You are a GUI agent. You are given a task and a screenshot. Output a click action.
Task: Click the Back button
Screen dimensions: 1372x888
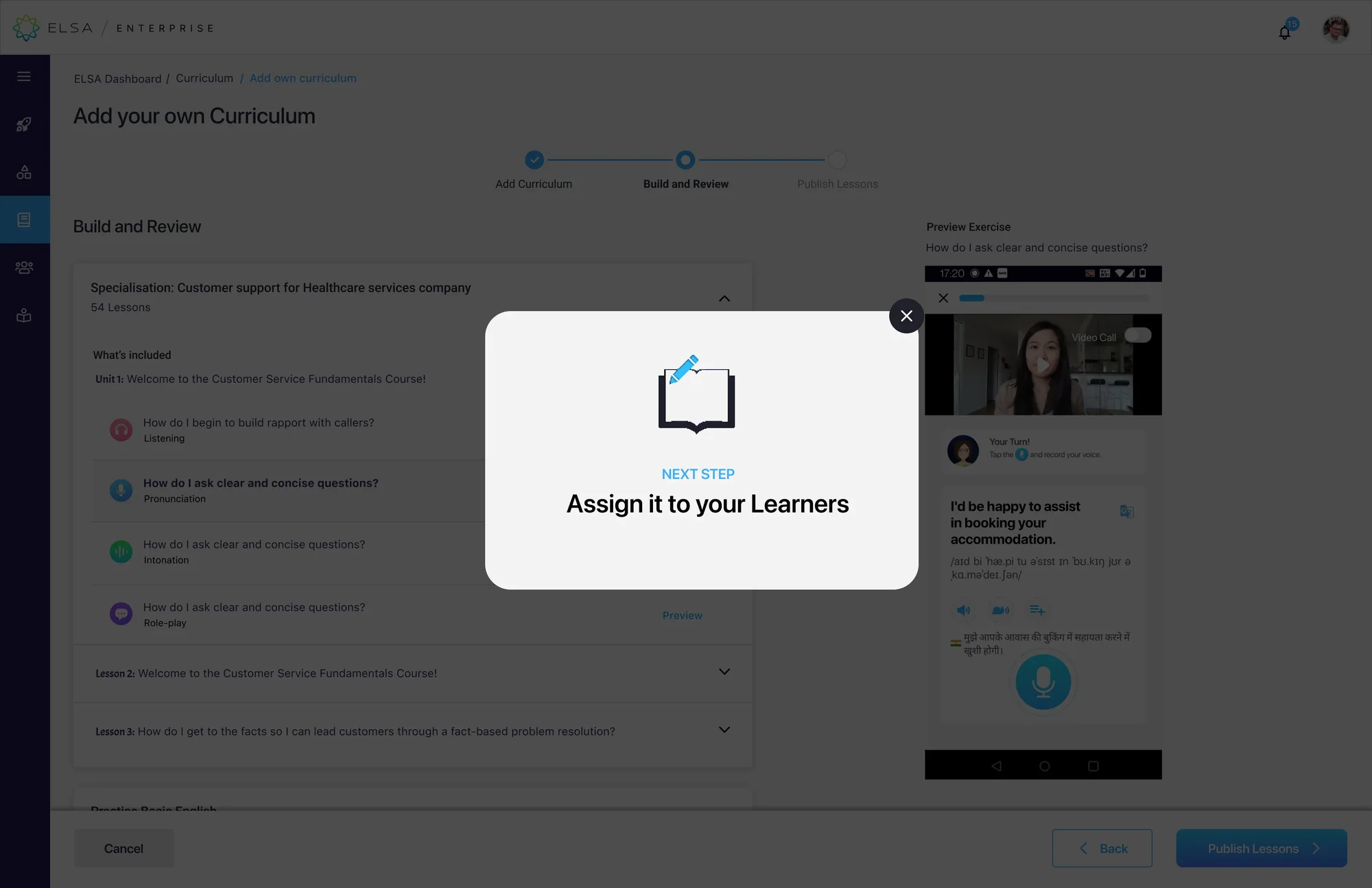[x=1102, y=848]
